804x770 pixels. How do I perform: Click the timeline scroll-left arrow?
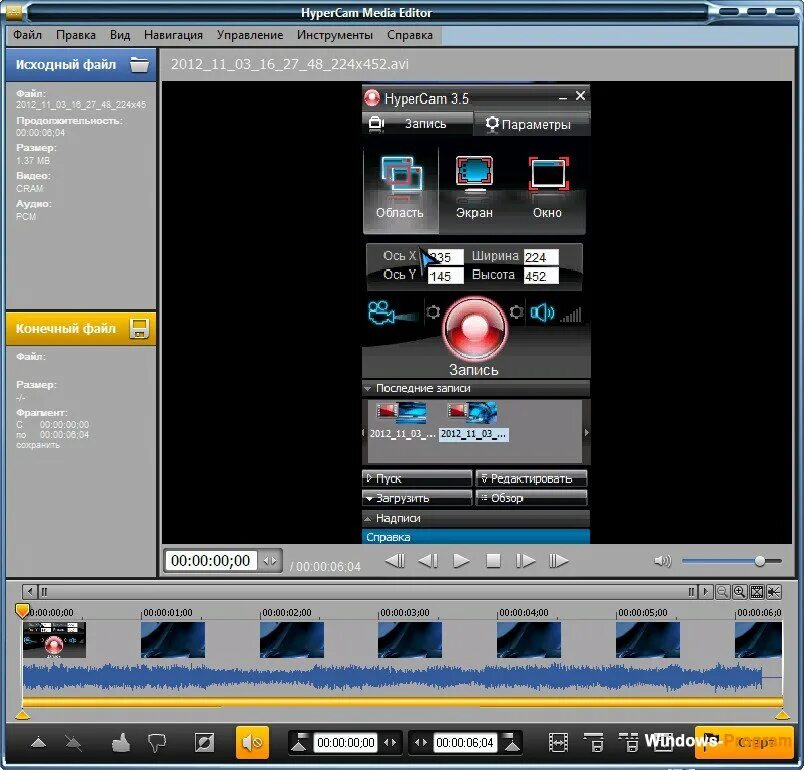tap(30, 592)
